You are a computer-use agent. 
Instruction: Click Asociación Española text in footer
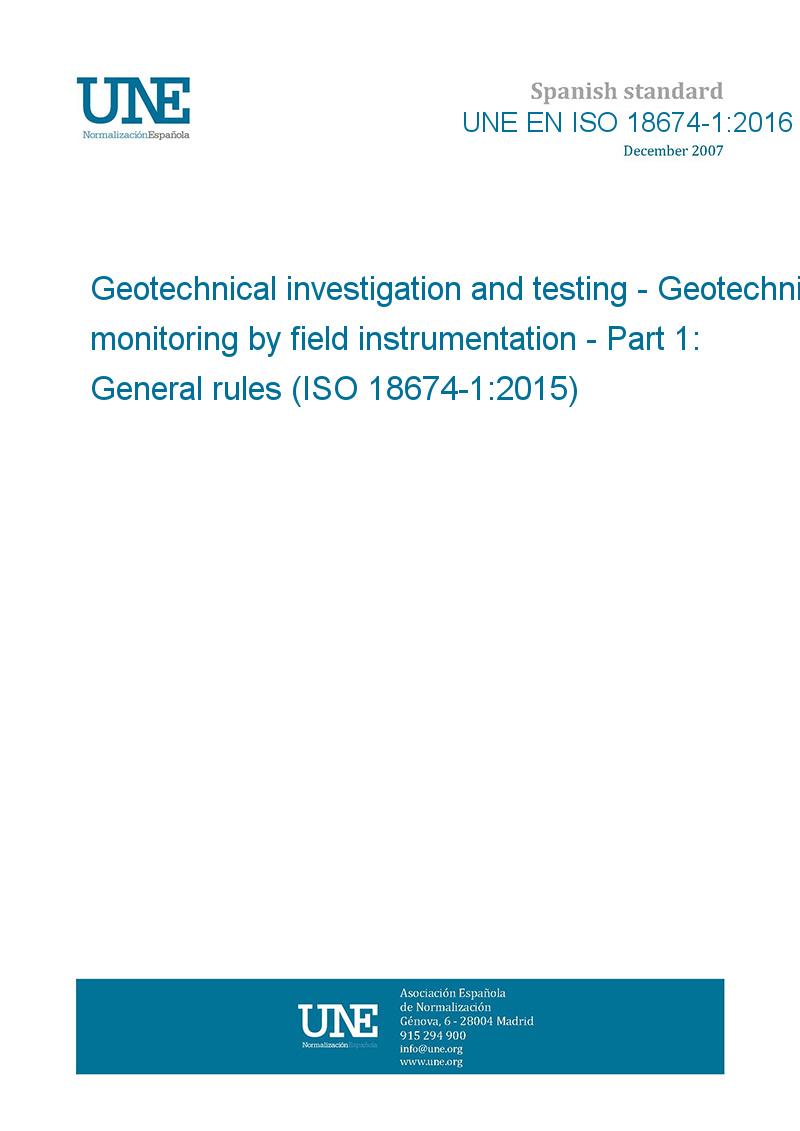[453, 993]
